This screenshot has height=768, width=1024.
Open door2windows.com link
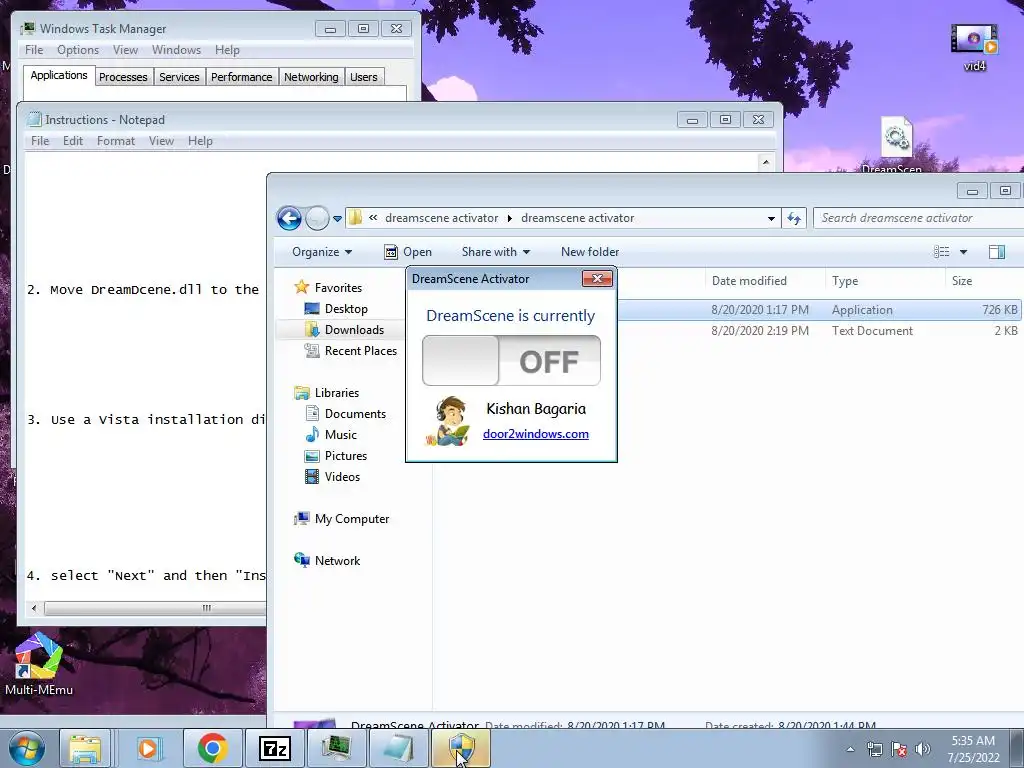coord(536,434)
